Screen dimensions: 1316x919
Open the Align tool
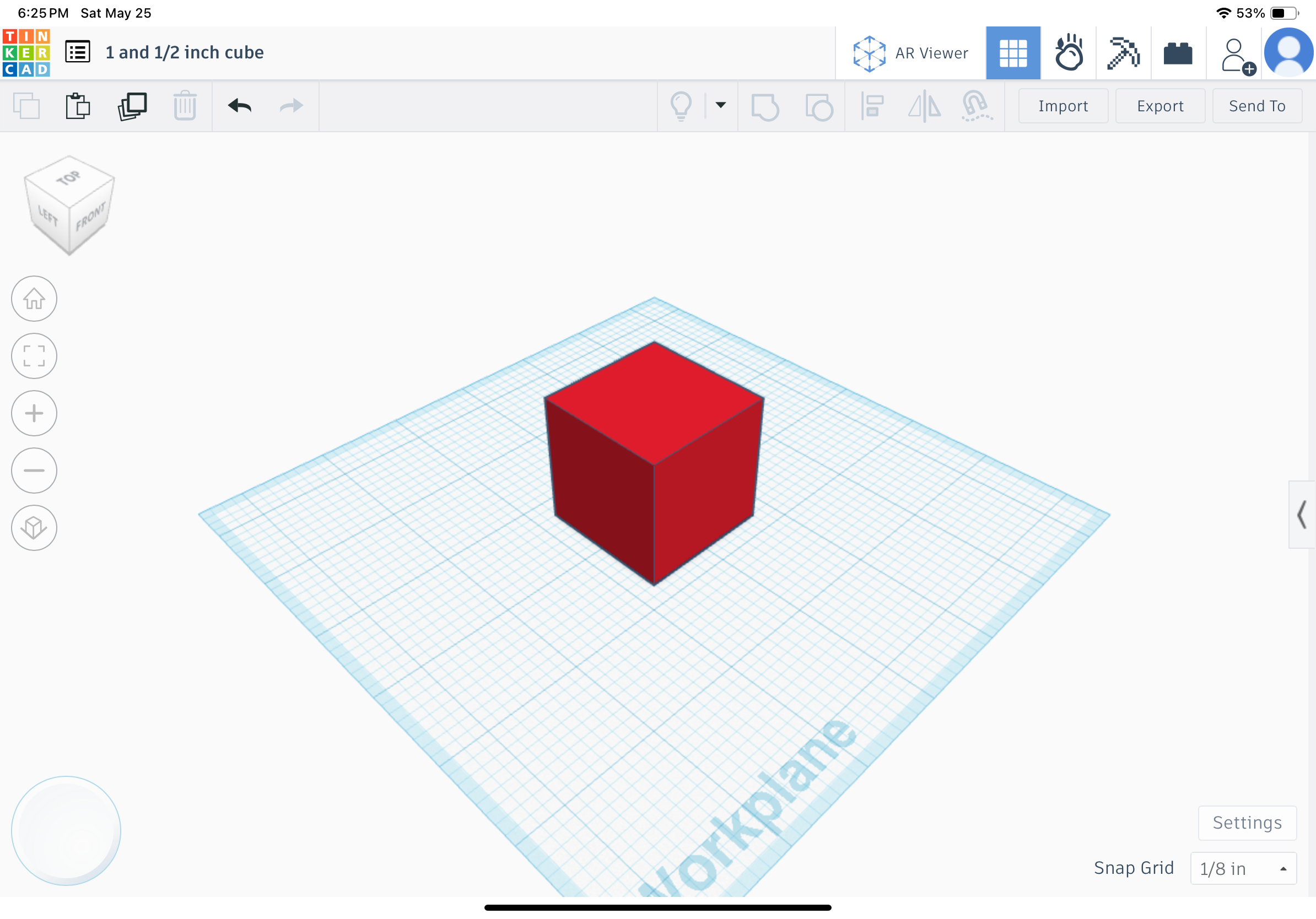(872, 106)
